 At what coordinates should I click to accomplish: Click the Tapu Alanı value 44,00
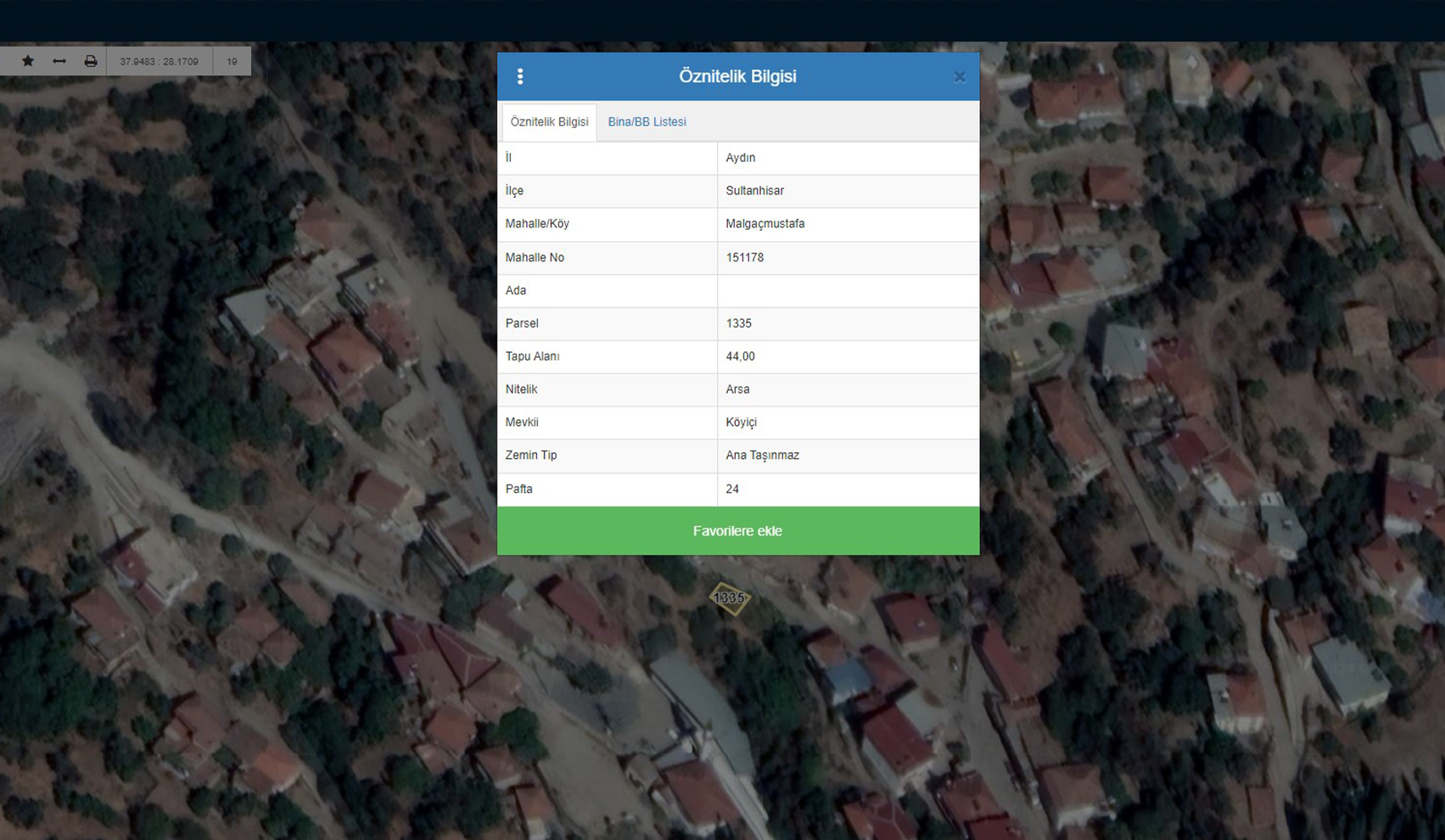click(740, 356)
